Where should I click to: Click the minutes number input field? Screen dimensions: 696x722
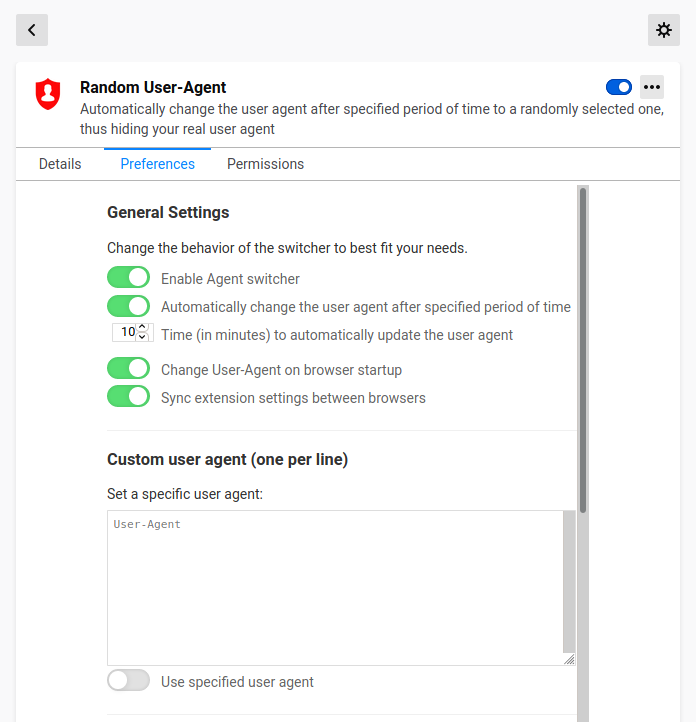coord(126,332)
